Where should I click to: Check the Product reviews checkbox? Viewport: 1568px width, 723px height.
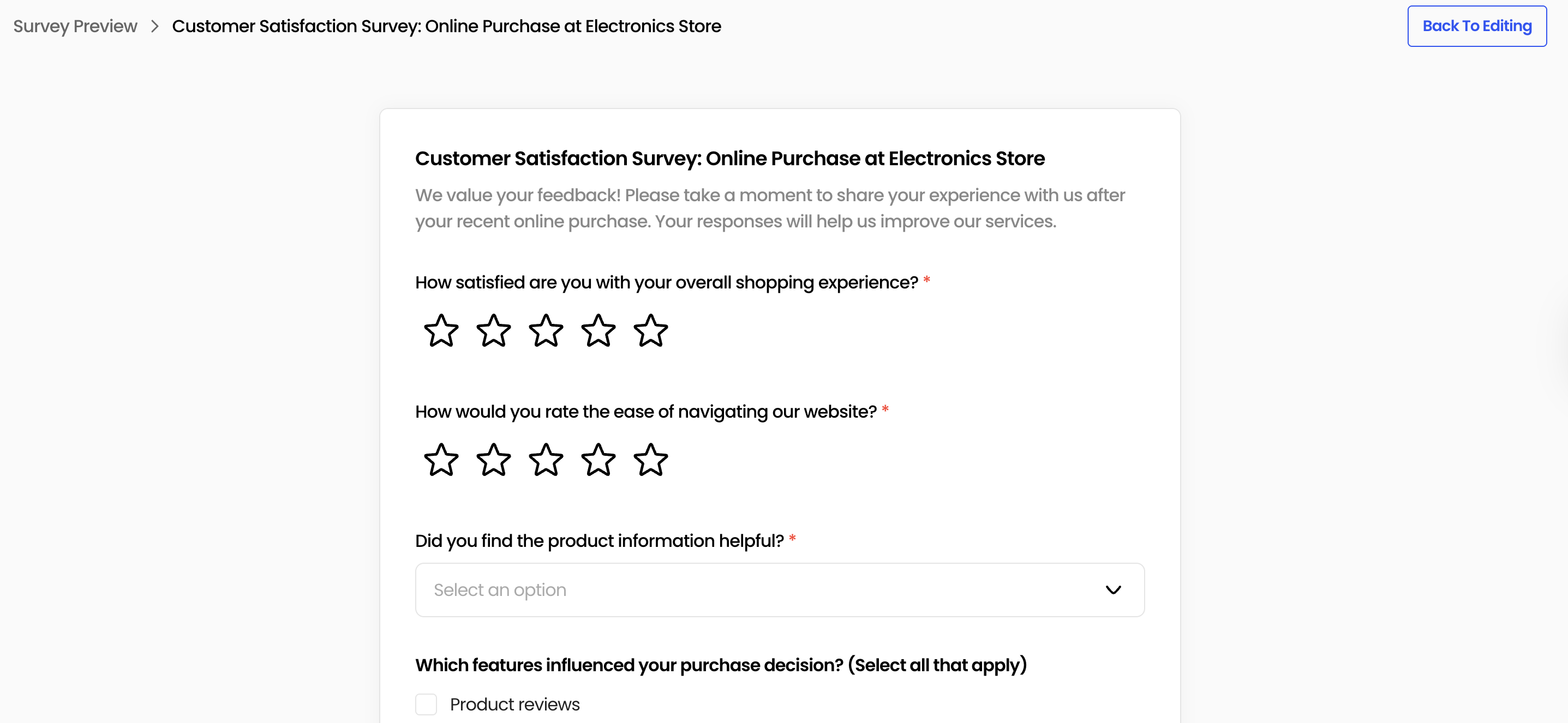pos(427,703)
